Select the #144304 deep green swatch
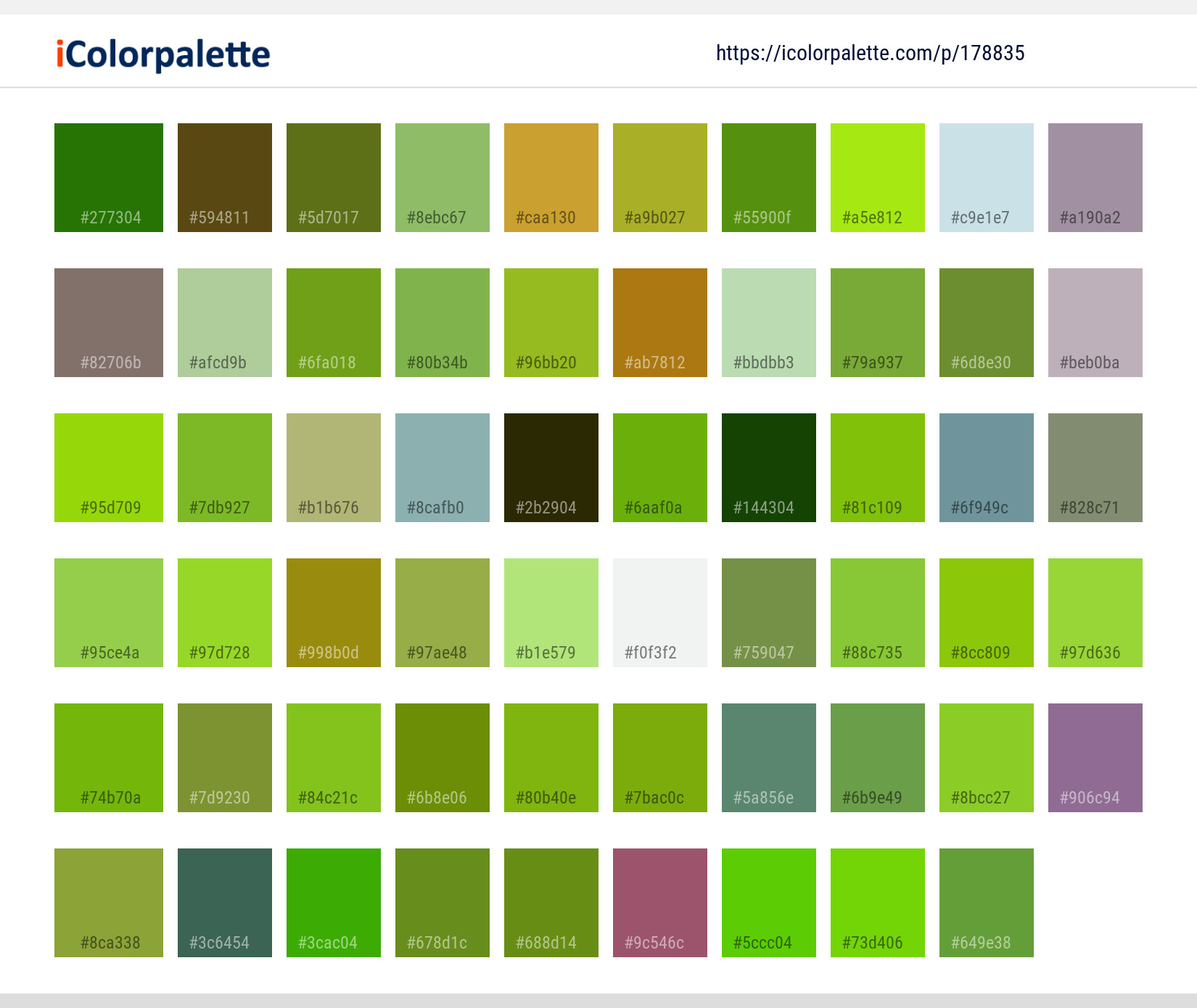Viewport: 1197px width, 1008px height. [x=769, y=468]
